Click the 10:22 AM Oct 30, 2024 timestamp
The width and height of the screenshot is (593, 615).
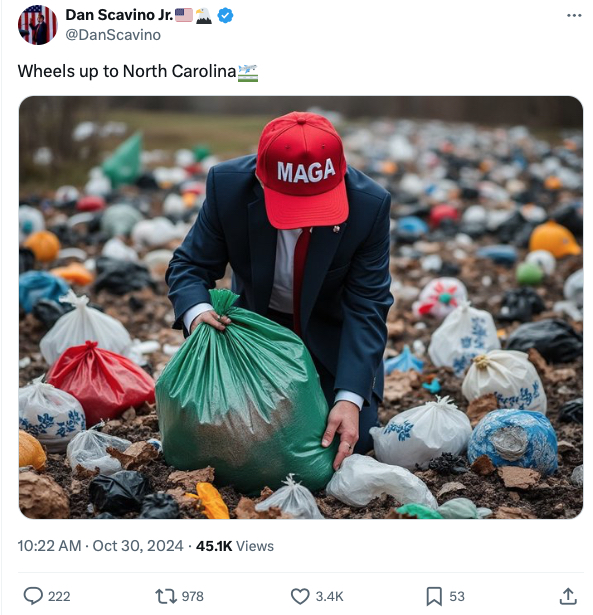pyautogui.click(x=100, y=546)
